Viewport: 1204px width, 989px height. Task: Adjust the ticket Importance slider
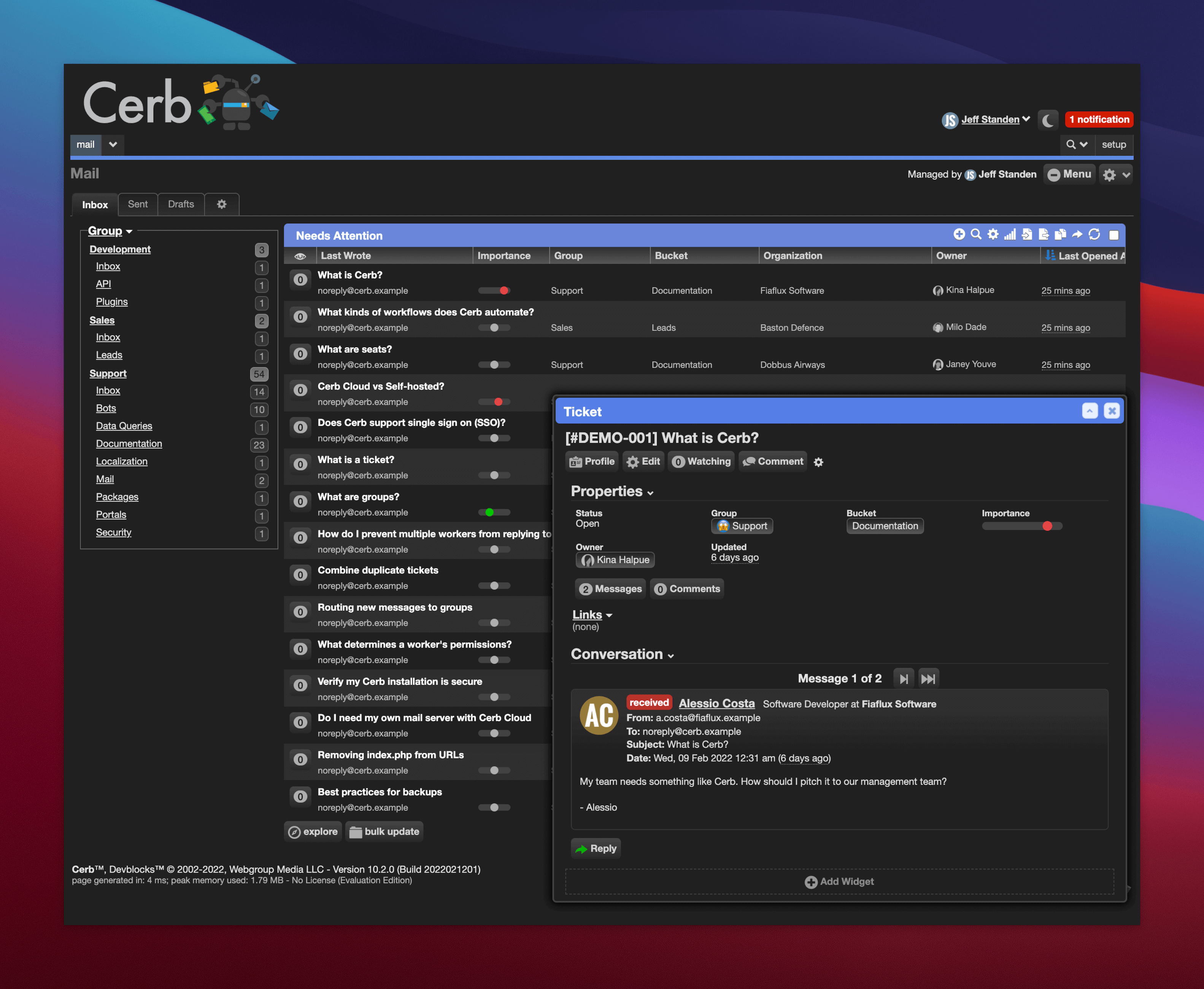(x=1048, y=526)
